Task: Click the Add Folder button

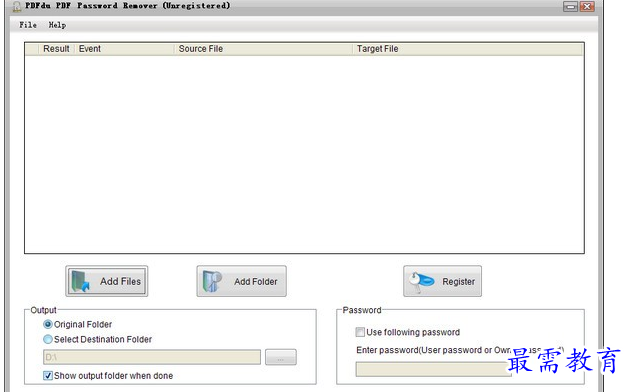Action: click(x=241, y=281)
